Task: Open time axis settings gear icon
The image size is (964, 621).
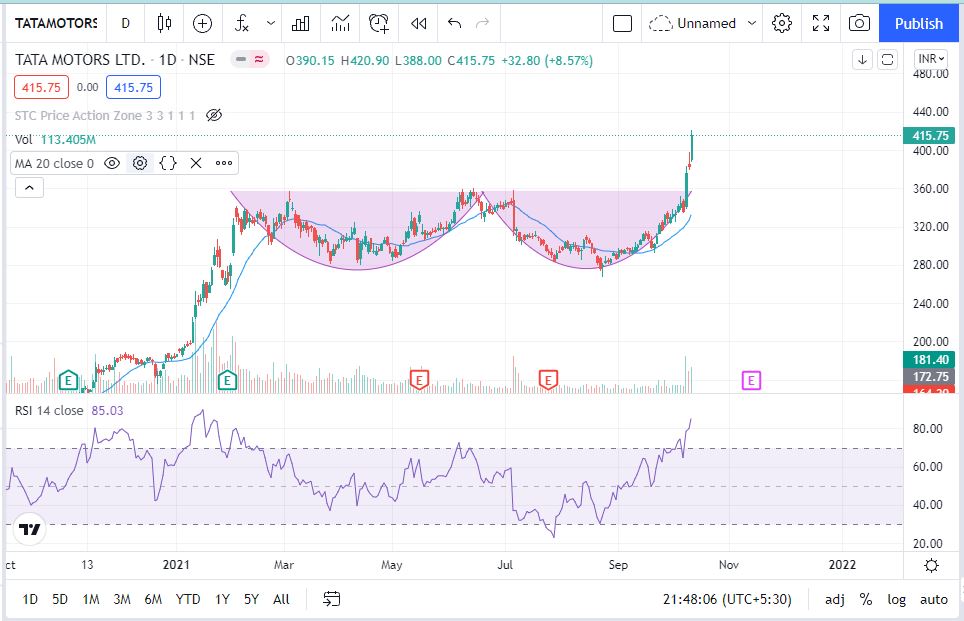Action: tap(931, 565)
